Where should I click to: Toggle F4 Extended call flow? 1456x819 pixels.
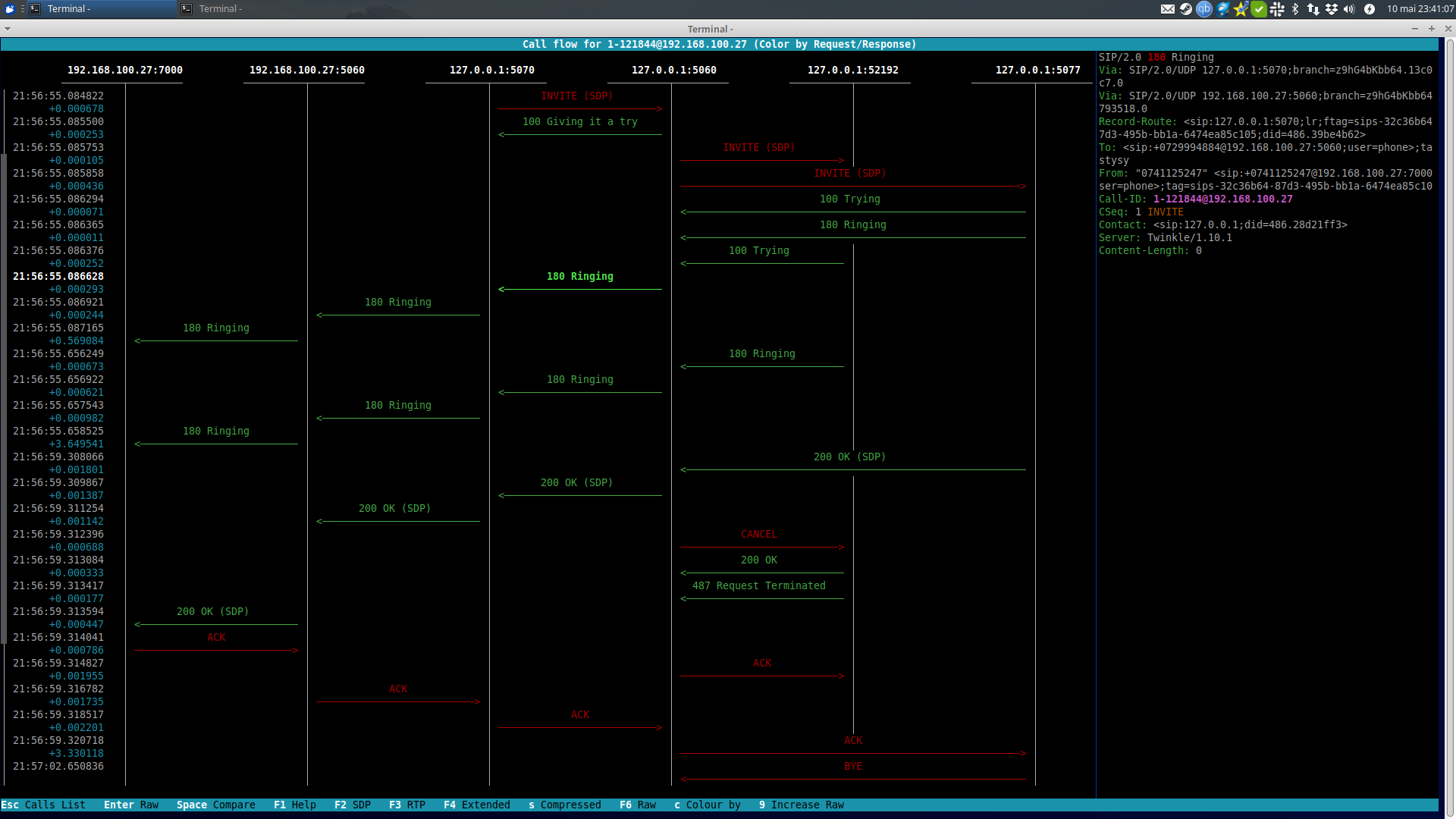(x=477, y=805)
